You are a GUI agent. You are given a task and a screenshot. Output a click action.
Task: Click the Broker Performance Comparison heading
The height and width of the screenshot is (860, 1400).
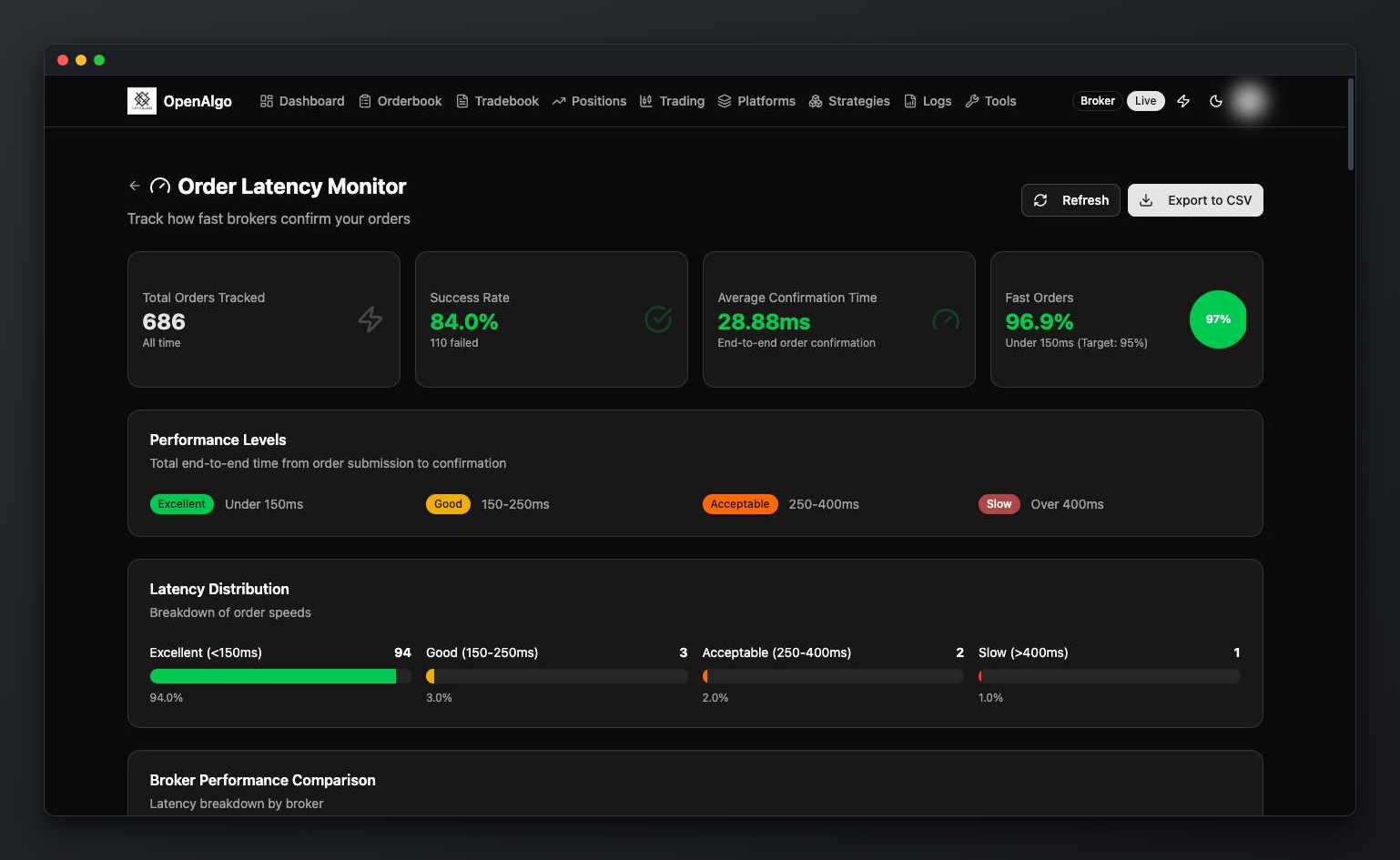tap(263, 780)
